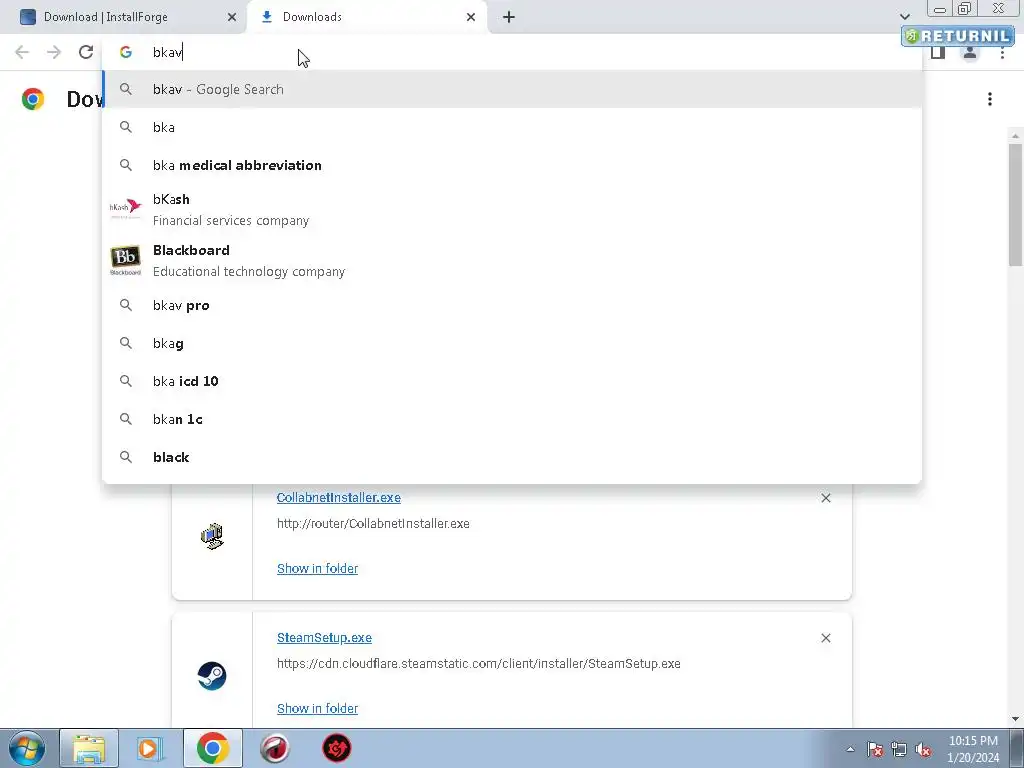The width and height of the screenshot is (1024, 768).
Task: Choose 'bkav pro' suggestion
Action: coord(512,306)
